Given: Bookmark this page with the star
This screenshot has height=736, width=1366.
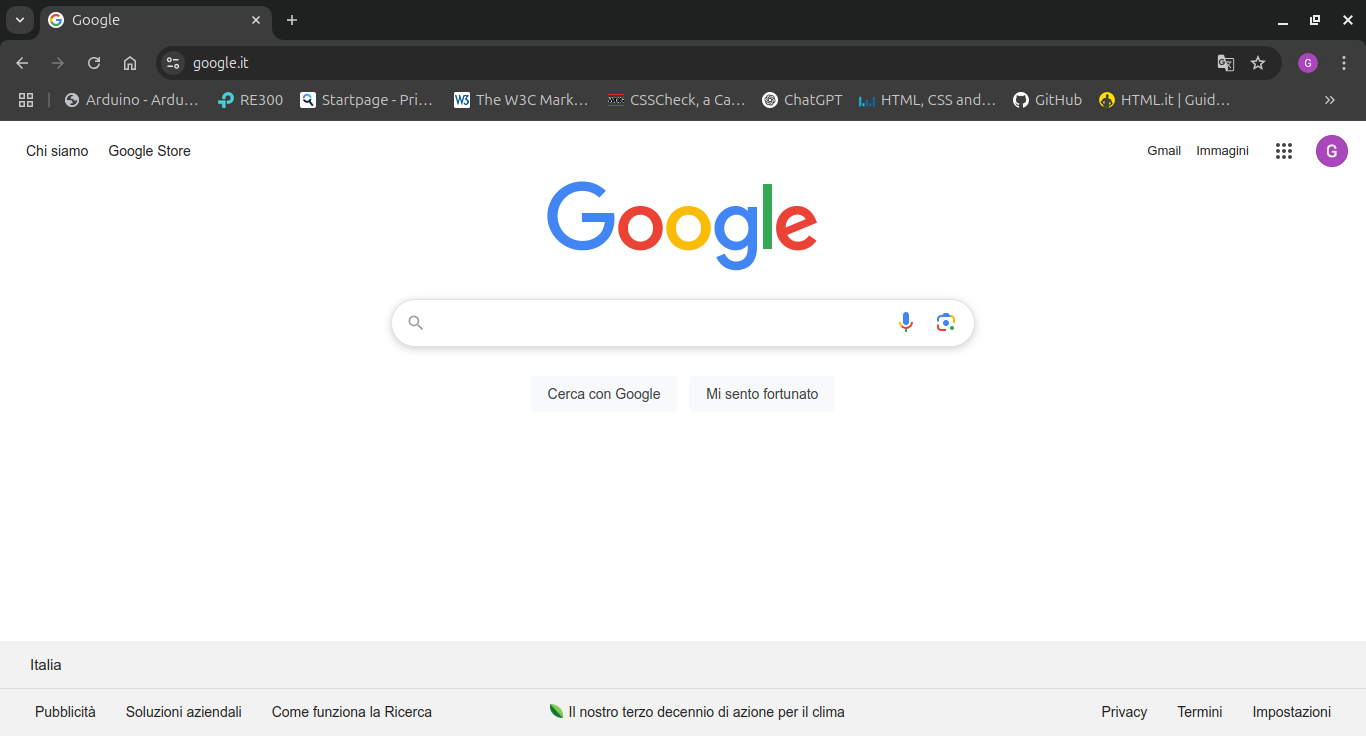Looking at the screenshot, I should [x=1258, y=63].
